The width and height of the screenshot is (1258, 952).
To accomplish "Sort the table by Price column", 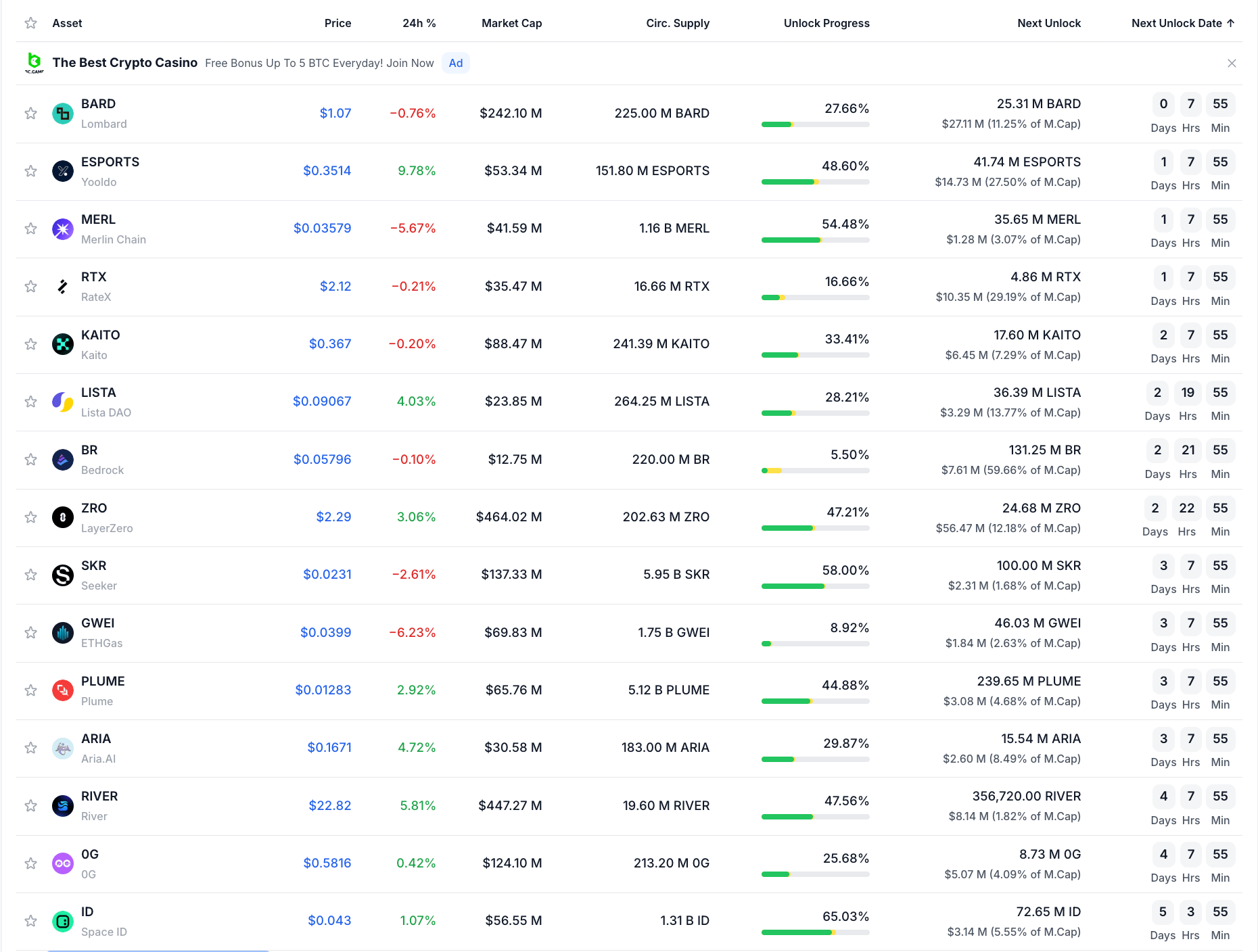I will click(x=337, y=23).
